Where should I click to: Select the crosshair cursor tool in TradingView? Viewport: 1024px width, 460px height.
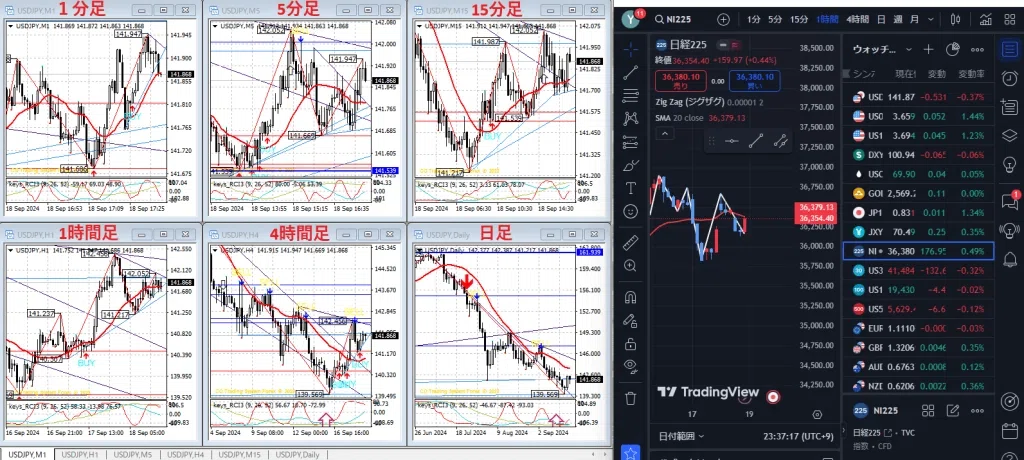631,49
